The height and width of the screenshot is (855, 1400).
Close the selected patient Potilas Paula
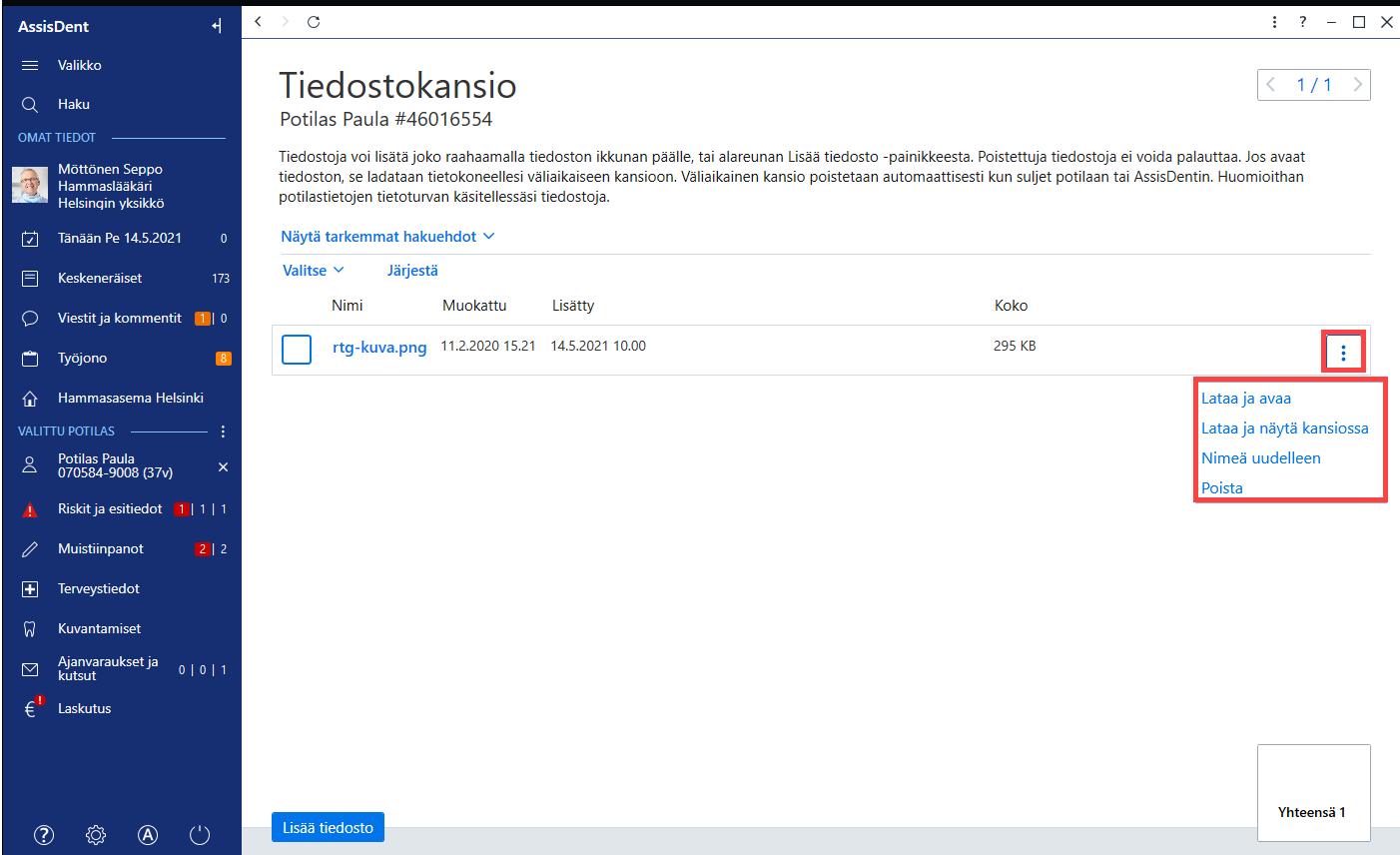(x=223, y=466)
